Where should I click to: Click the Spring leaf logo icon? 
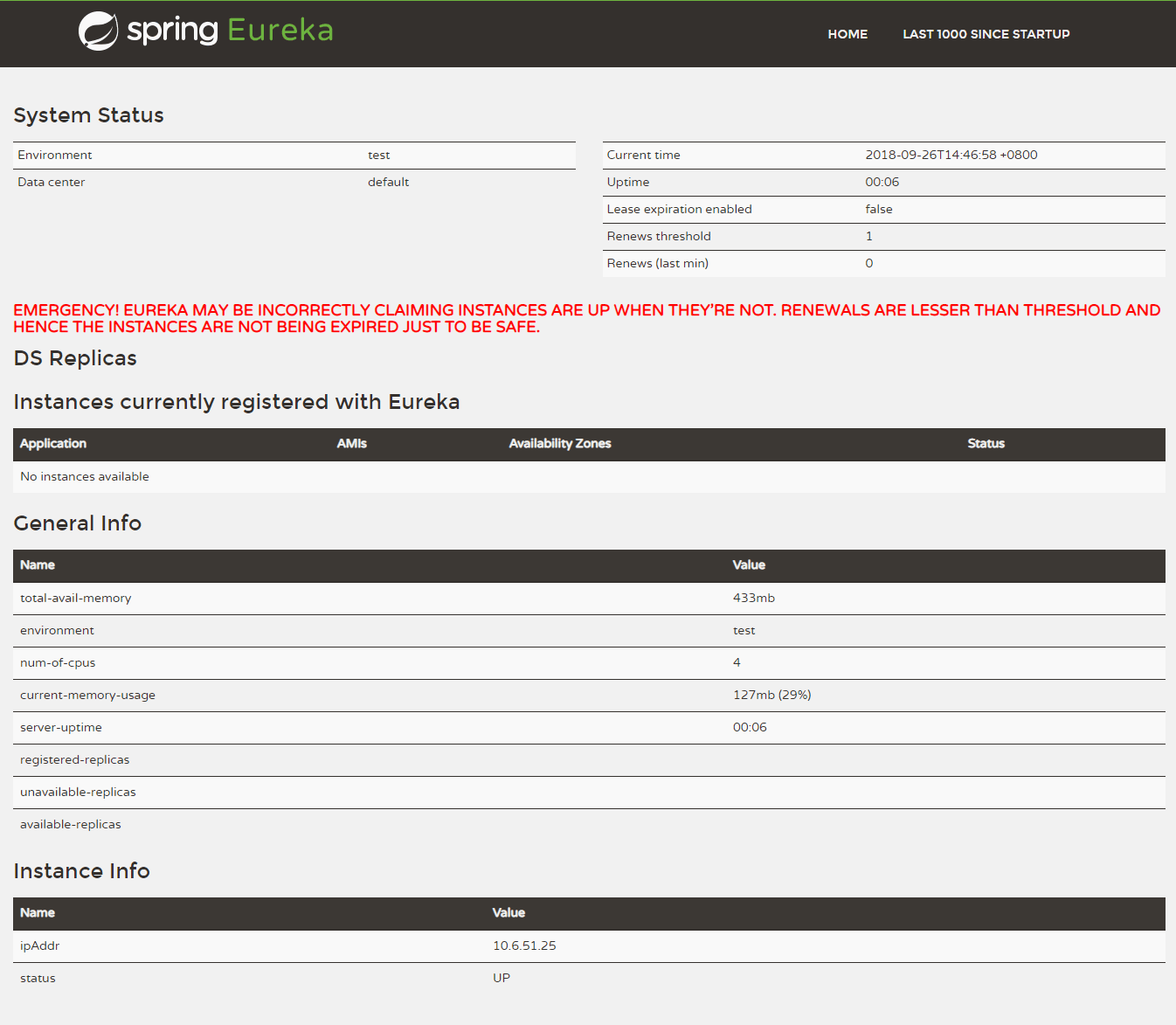pos(98,31)
